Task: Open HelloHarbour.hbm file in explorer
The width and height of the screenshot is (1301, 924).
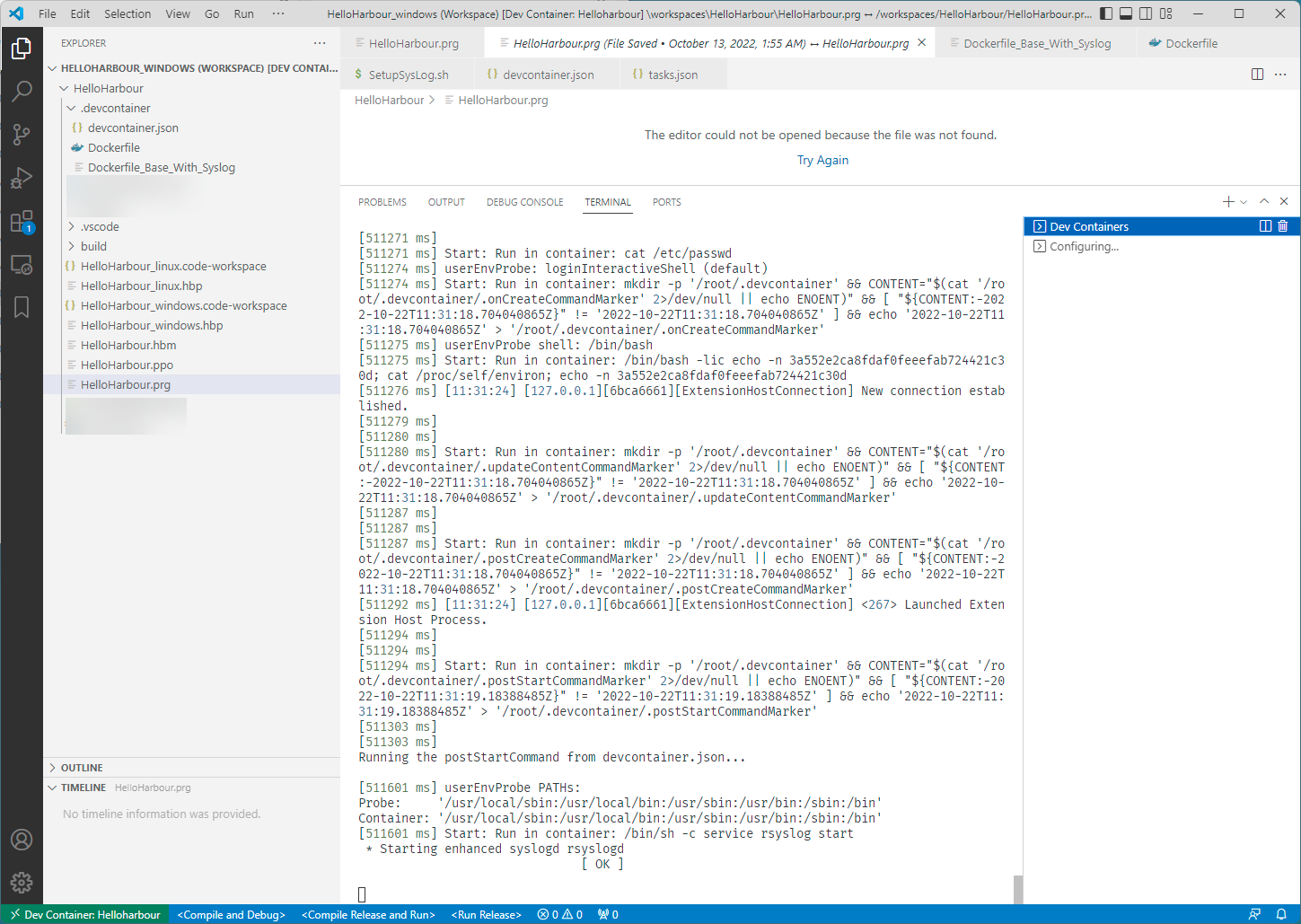Action: click(x=128, y=345)
